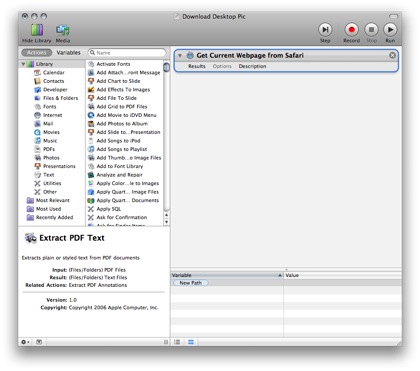Select the Apply SQL action
The width and height of the screenshot is (420, 371).
point(108,209)
